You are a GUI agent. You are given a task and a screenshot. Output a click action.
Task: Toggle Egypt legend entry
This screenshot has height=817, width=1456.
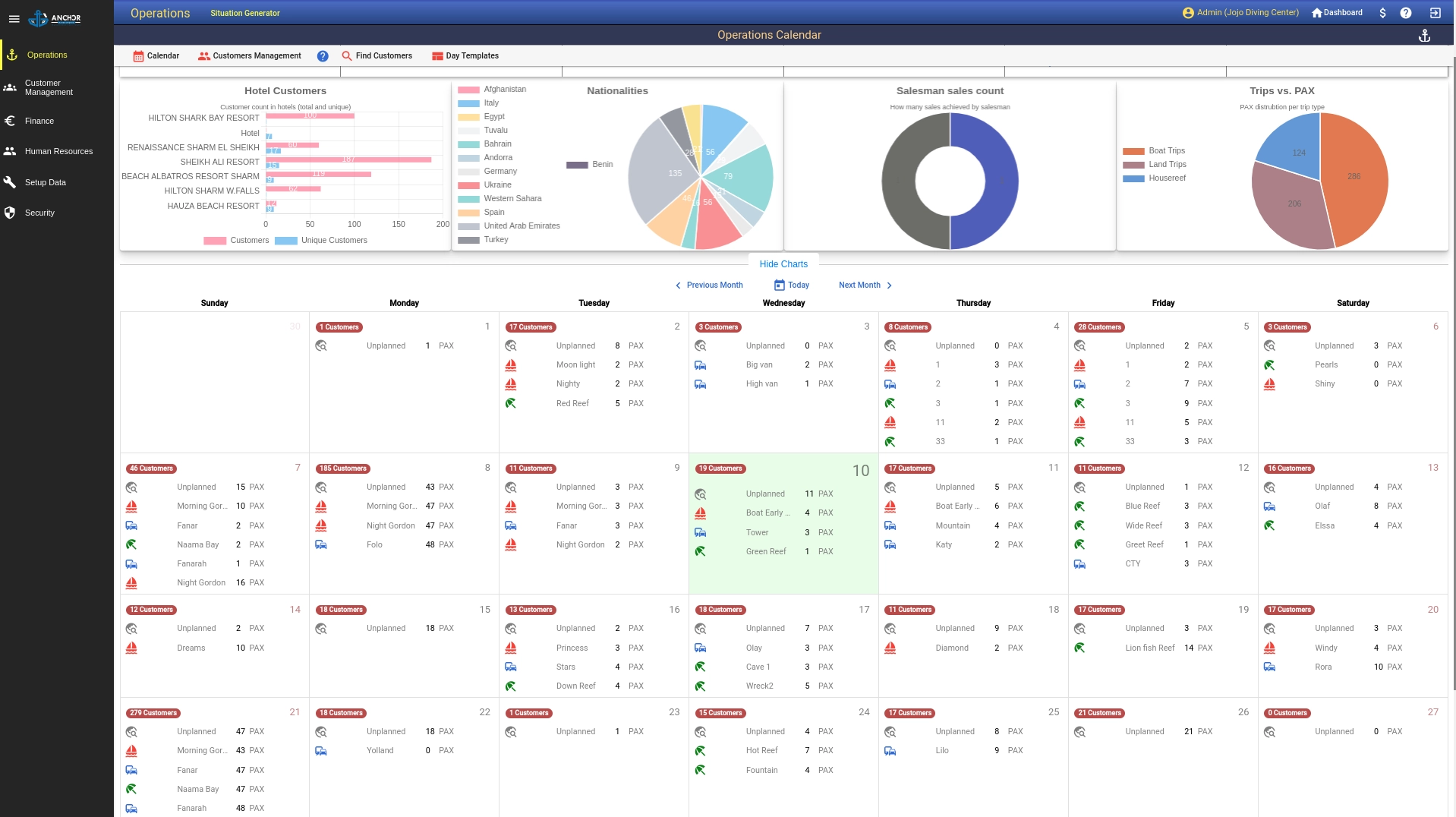(x=481, y=116)
